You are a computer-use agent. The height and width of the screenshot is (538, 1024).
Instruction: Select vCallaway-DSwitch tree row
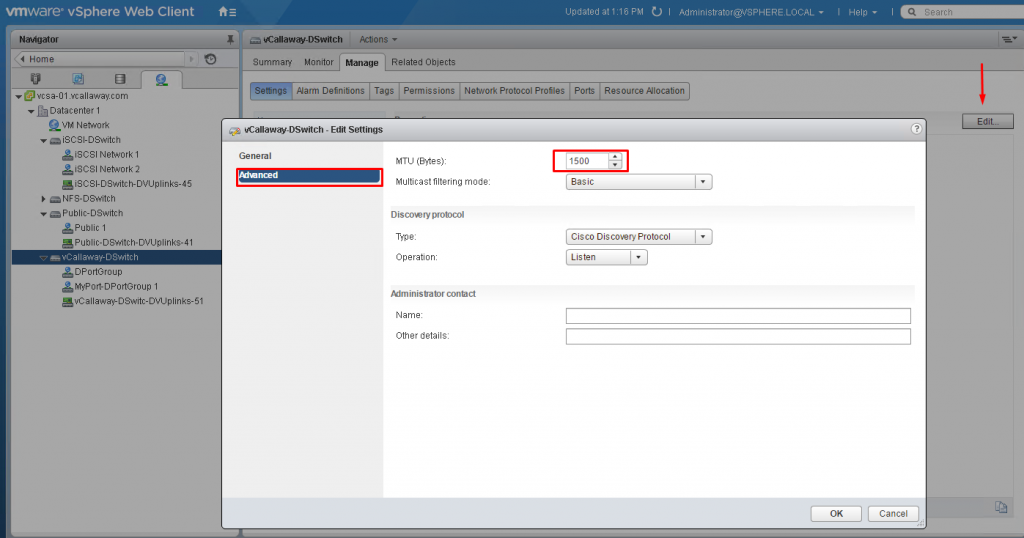pos(116,257)
